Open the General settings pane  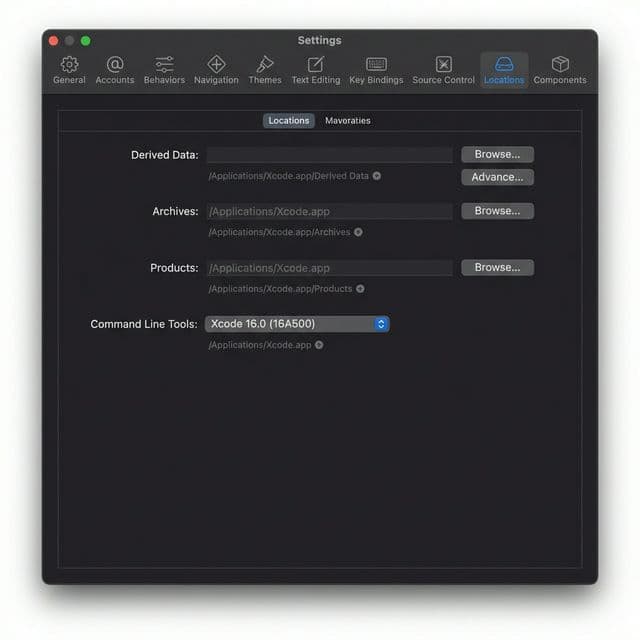(x=69, y=70)
